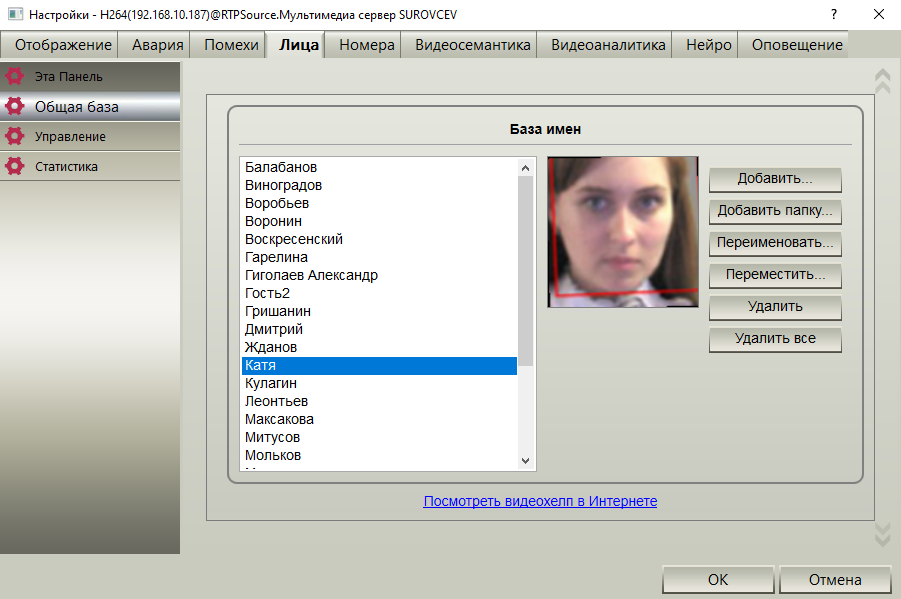Open Управление in the sidebar

click(x=90, y=136)
